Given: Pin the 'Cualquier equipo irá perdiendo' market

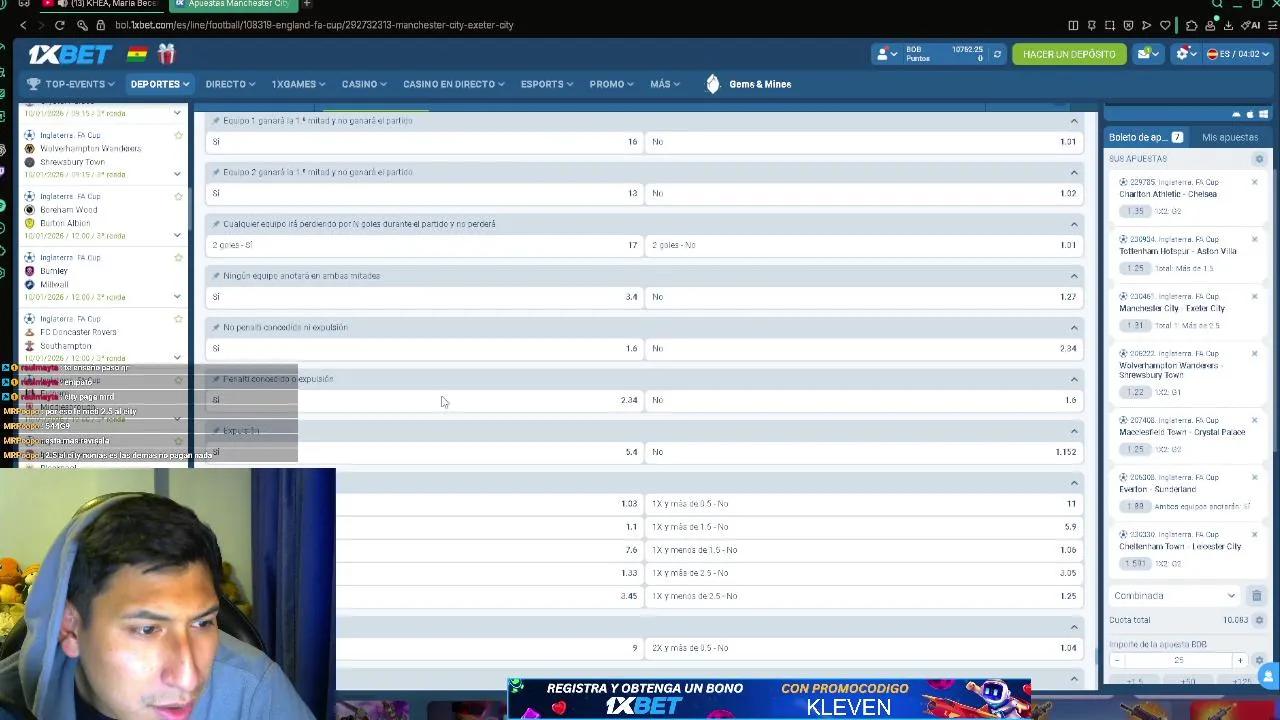Looking at the screenshot, I should point(215,224).
